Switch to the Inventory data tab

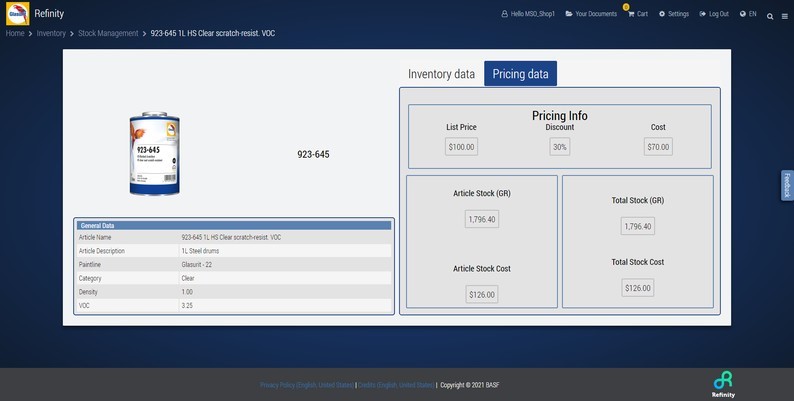tap(441, 74)
